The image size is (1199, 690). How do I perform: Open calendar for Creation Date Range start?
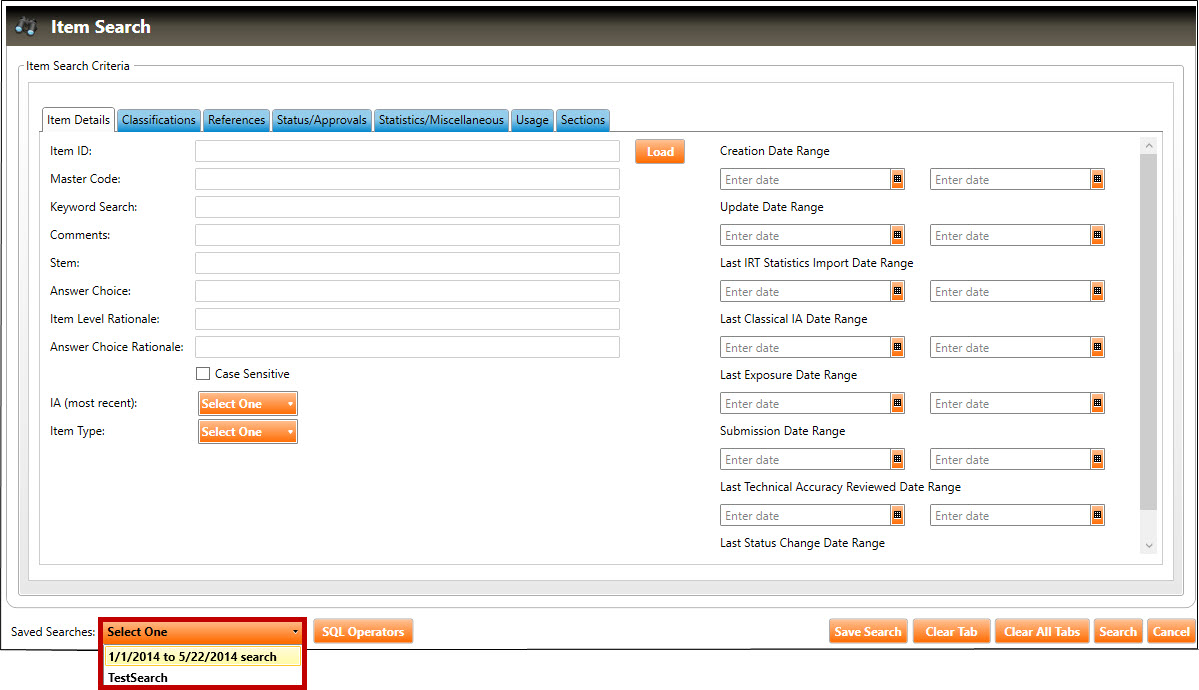897,179
